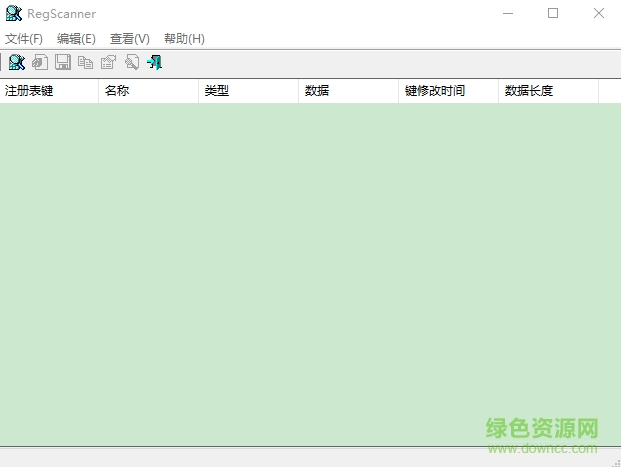The image size is (621, 467).
Task: Open the 查看(V) menu
Action: pos(130,39)
